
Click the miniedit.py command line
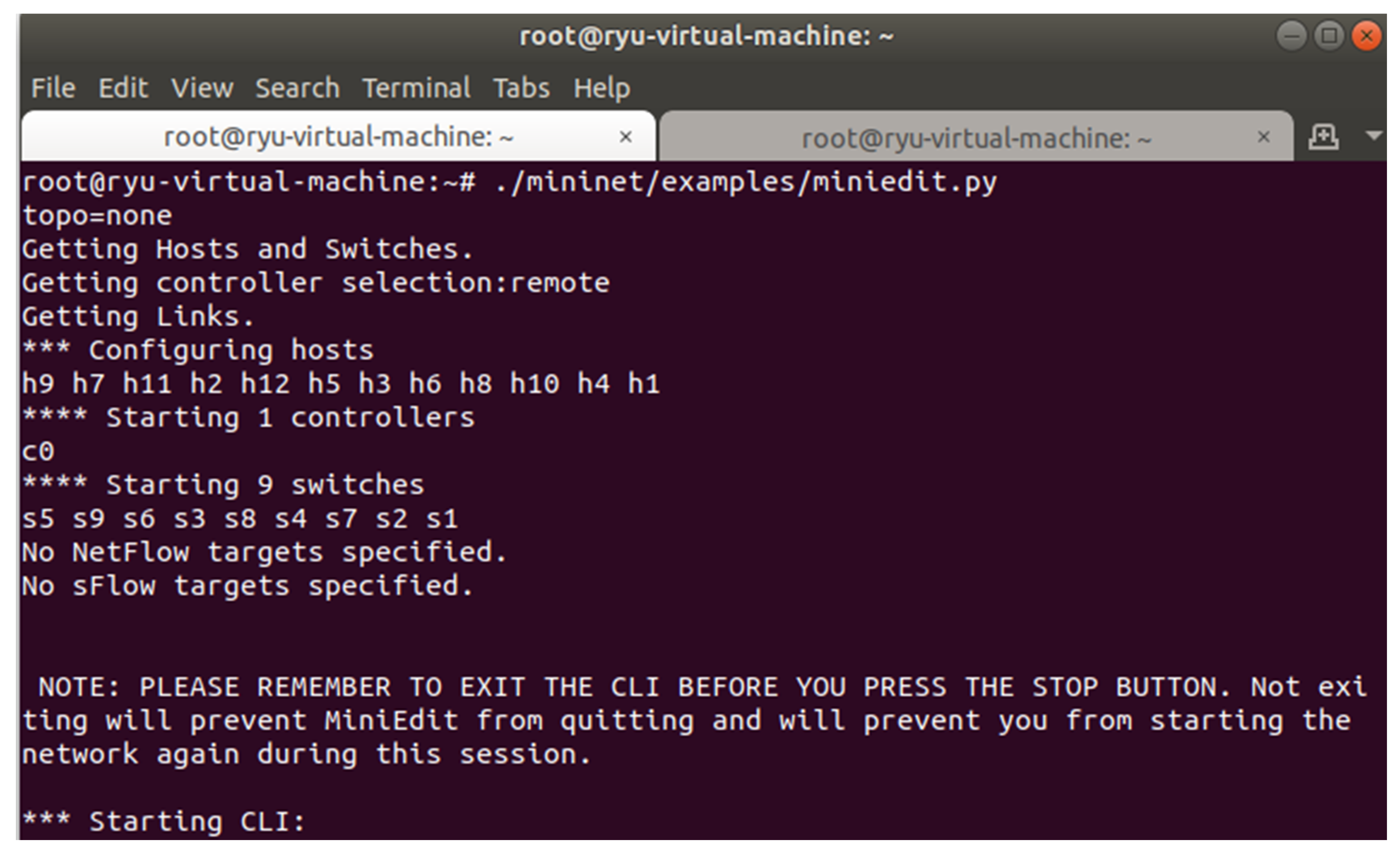tap(509, 183)
